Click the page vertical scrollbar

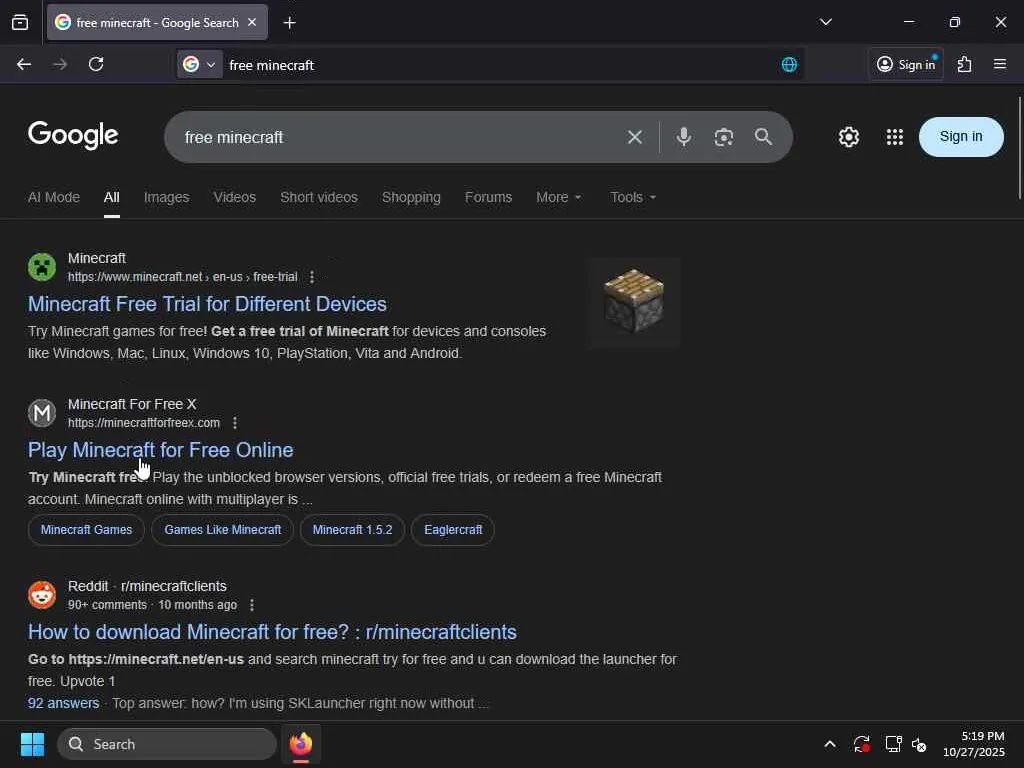coord(1019,148)
